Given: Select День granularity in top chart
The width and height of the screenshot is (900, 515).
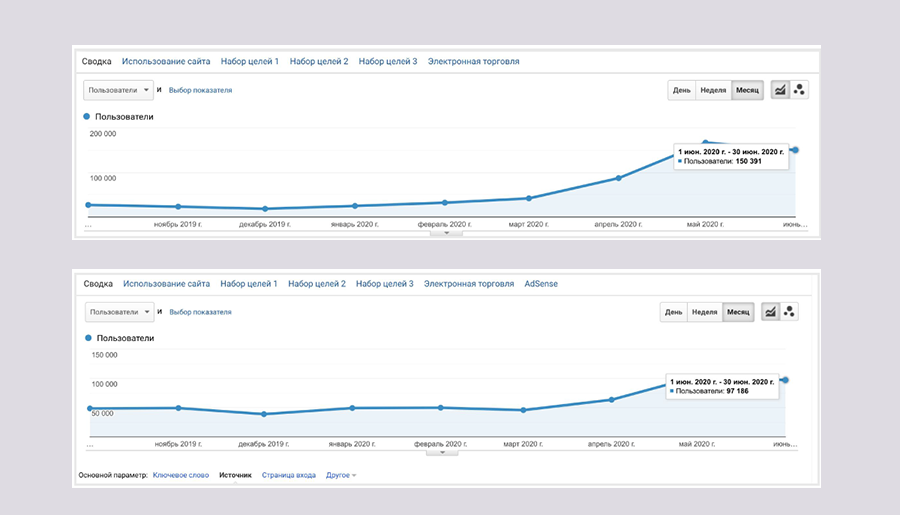Looking at the screenshot, I should pos(682,90).
